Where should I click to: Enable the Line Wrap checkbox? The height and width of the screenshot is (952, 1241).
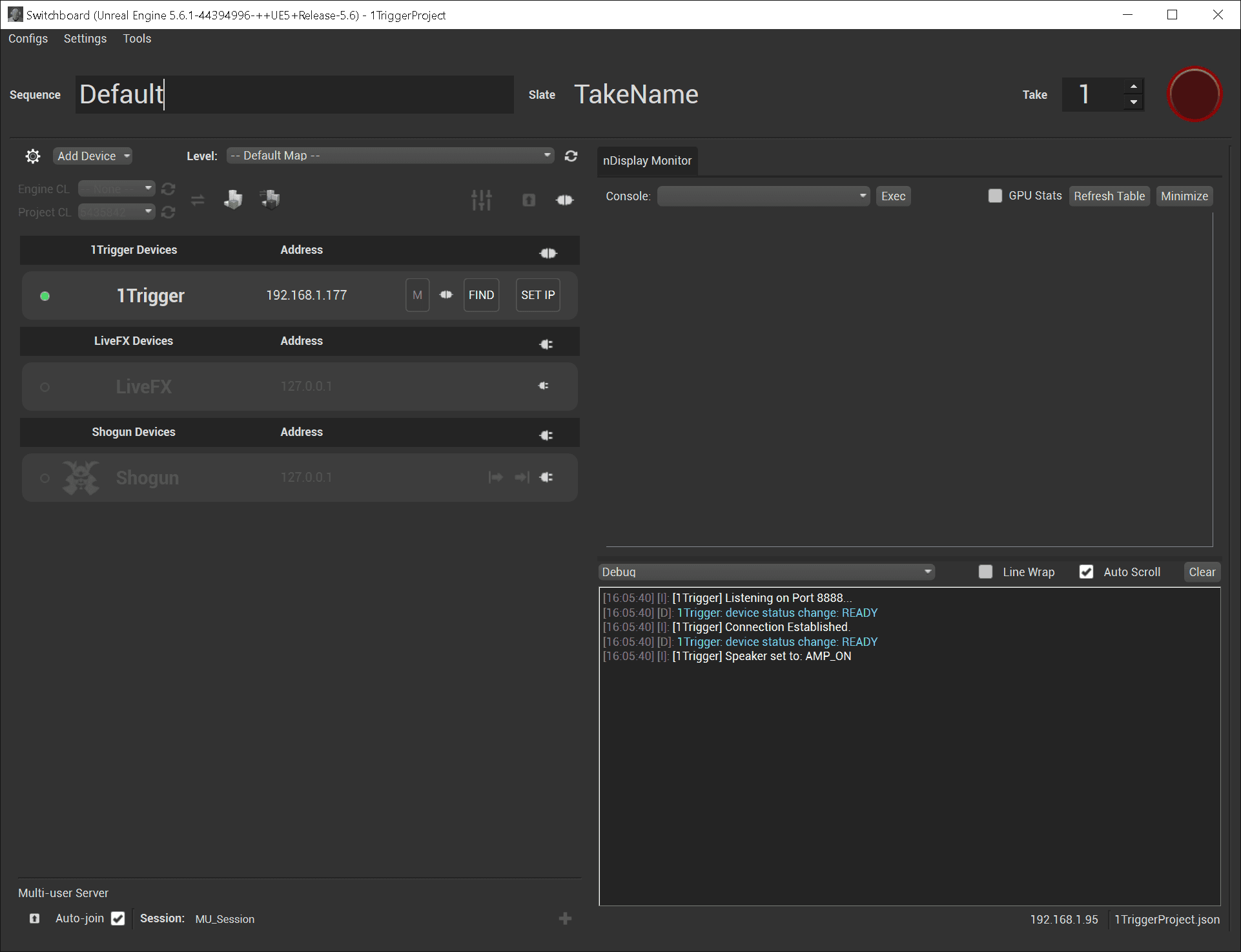coord(985,572)
